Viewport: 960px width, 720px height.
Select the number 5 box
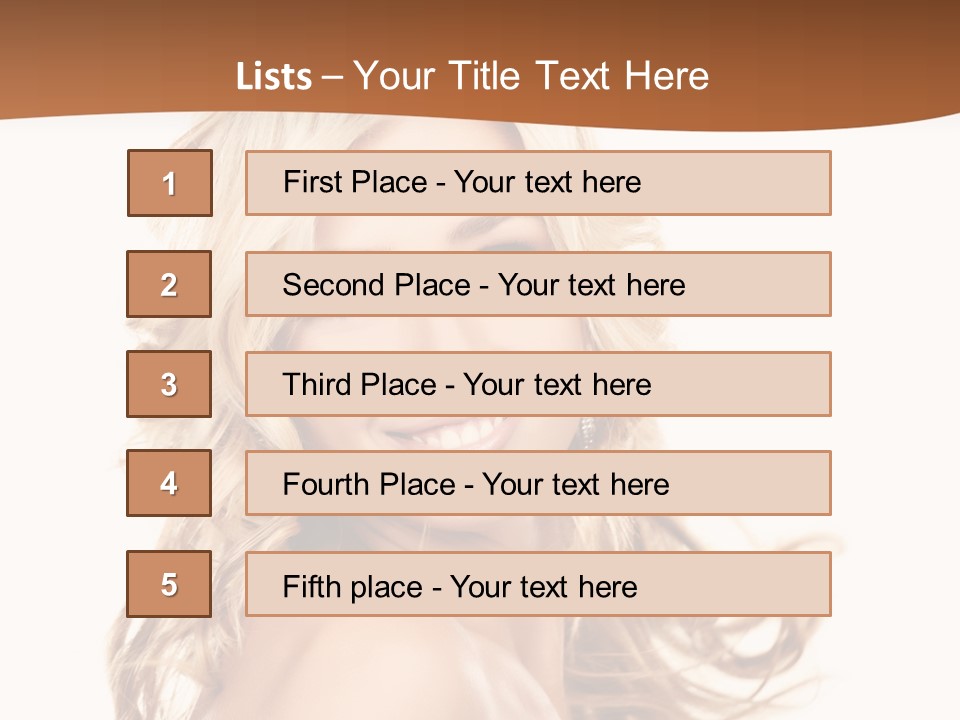[x=170, y=584]
